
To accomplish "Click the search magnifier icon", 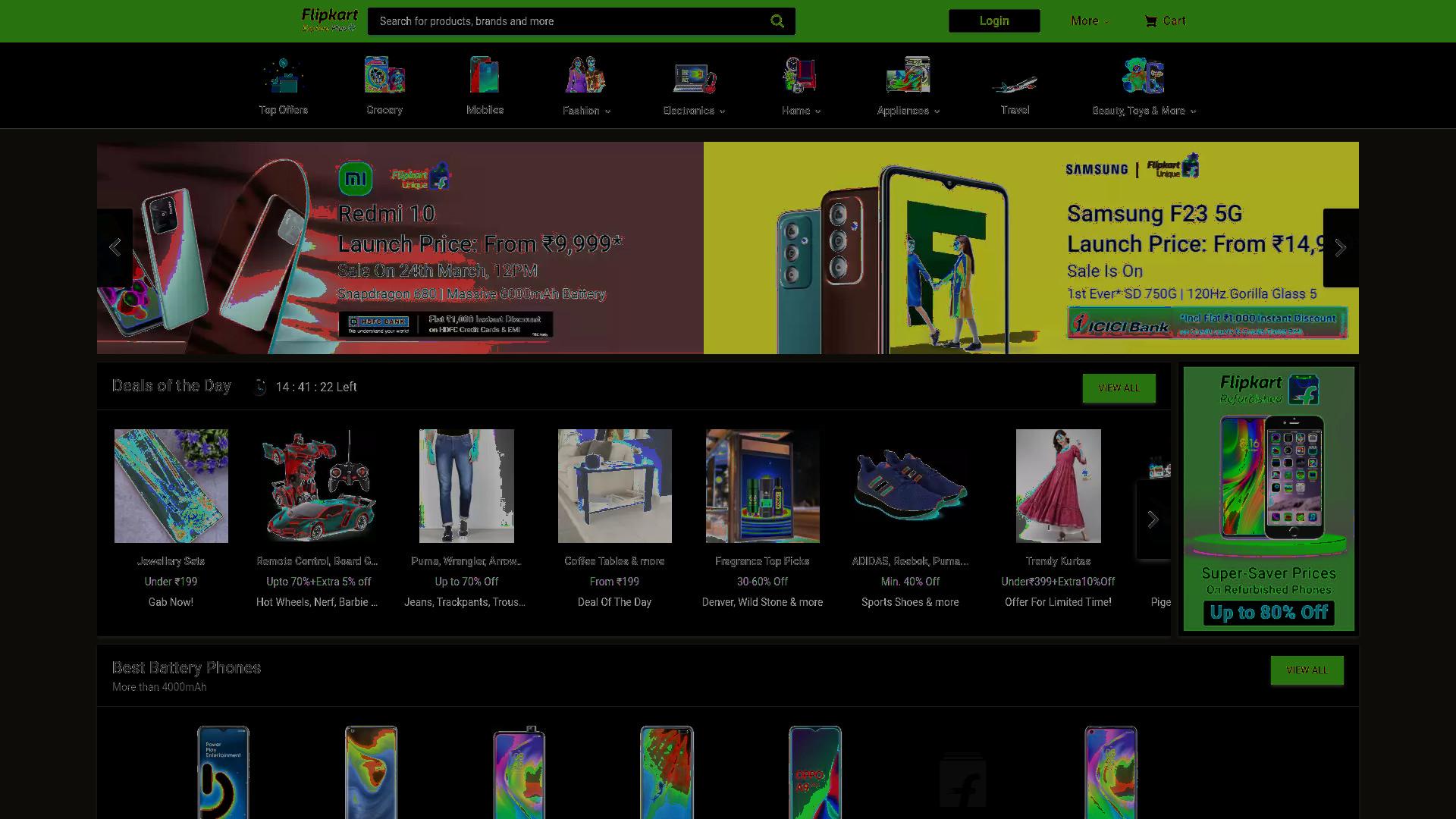I will 777,21.
